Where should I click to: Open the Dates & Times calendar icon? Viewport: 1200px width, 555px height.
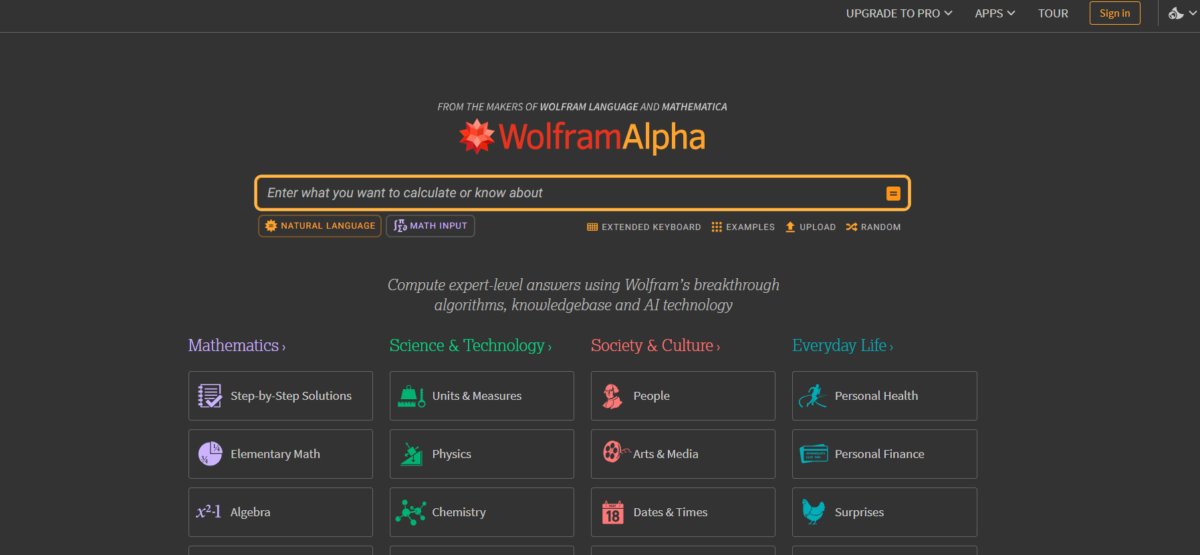point(613,513)
